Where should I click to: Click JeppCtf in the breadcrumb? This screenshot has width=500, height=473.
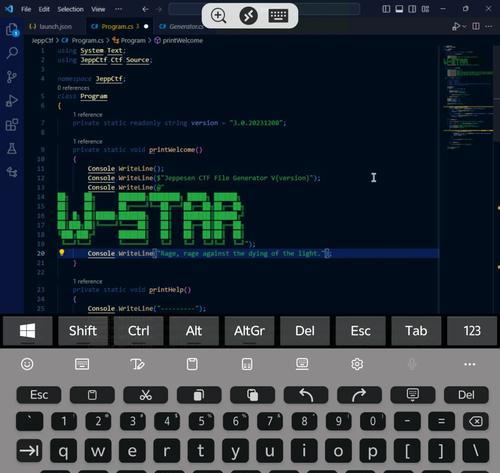coord(42,40)
